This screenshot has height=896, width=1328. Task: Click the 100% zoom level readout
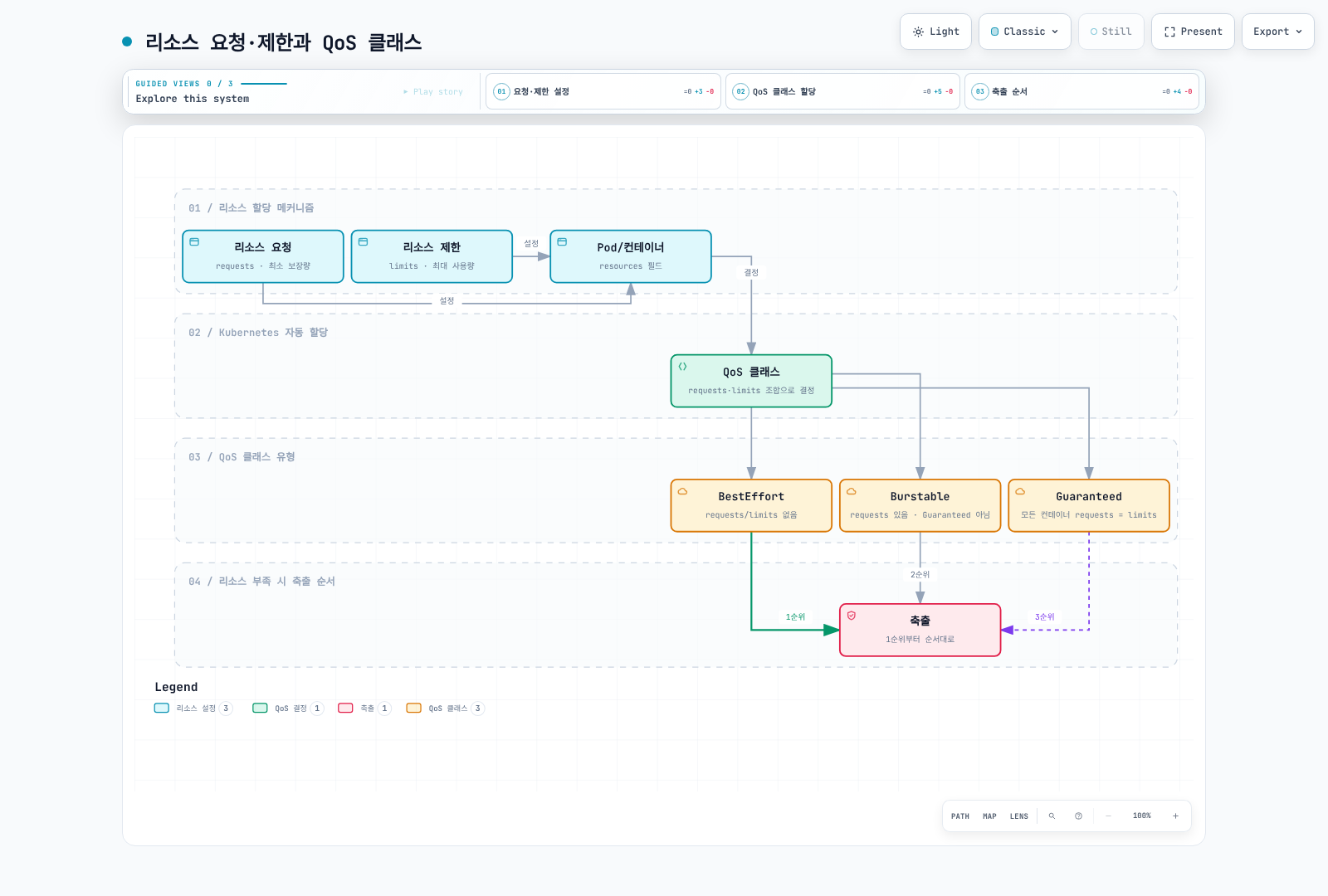[x=1142, y=816]
